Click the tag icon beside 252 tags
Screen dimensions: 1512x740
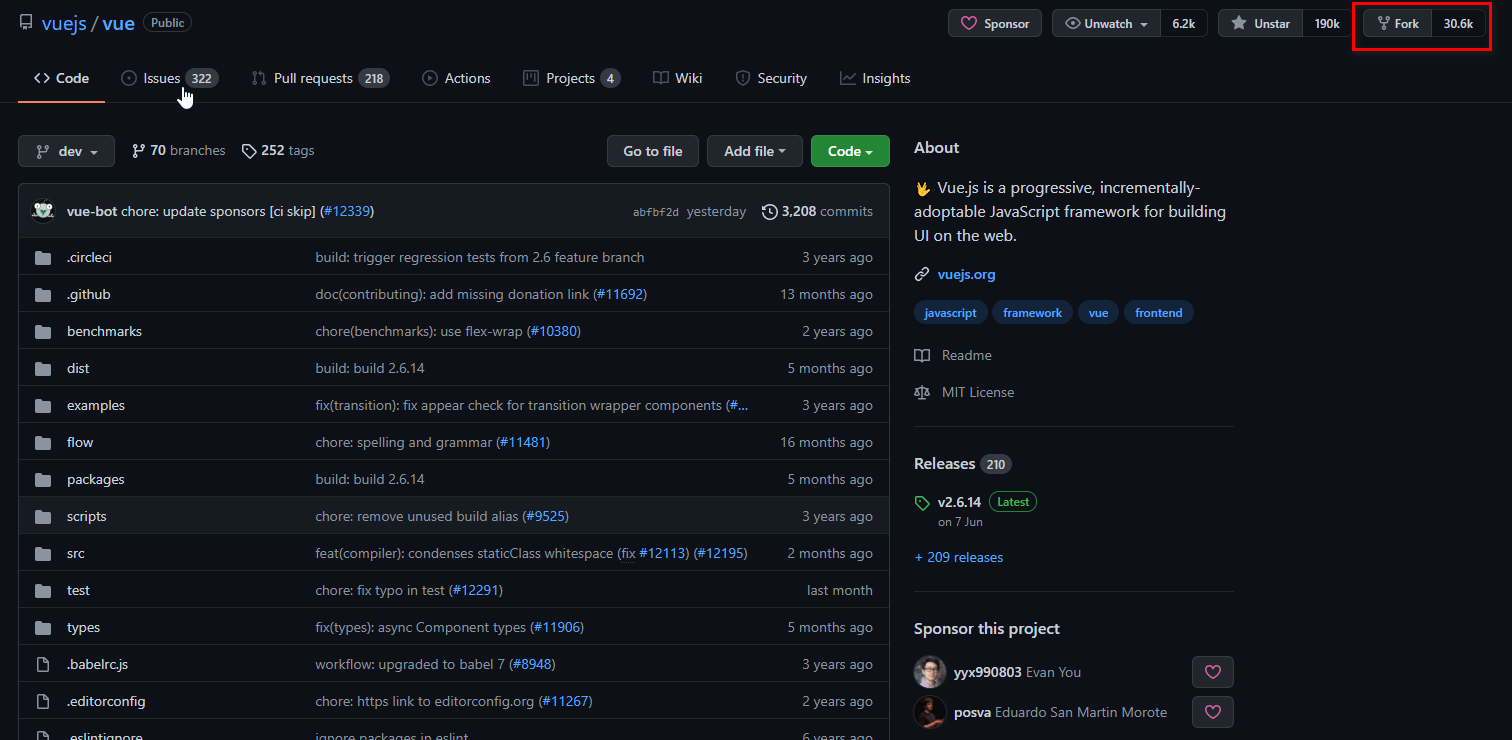(x=248, y=151)
